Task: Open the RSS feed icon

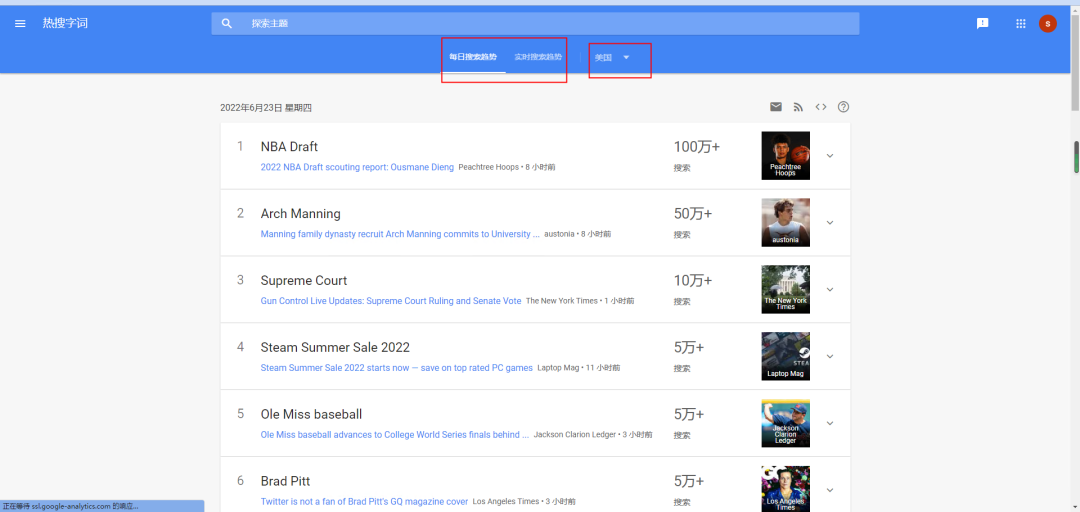Action: click(798, 107)
